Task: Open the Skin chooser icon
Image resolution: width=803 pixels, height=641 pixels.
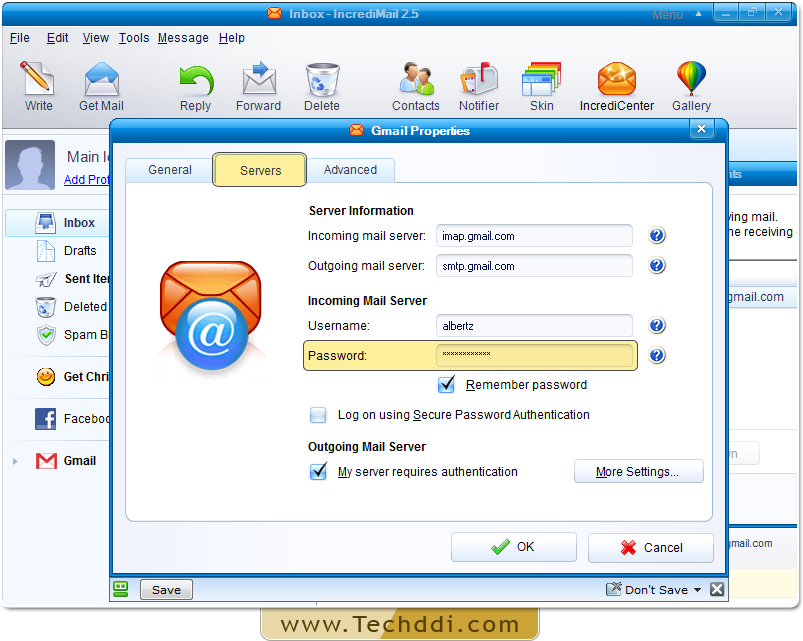Action: tap(541, 79)
